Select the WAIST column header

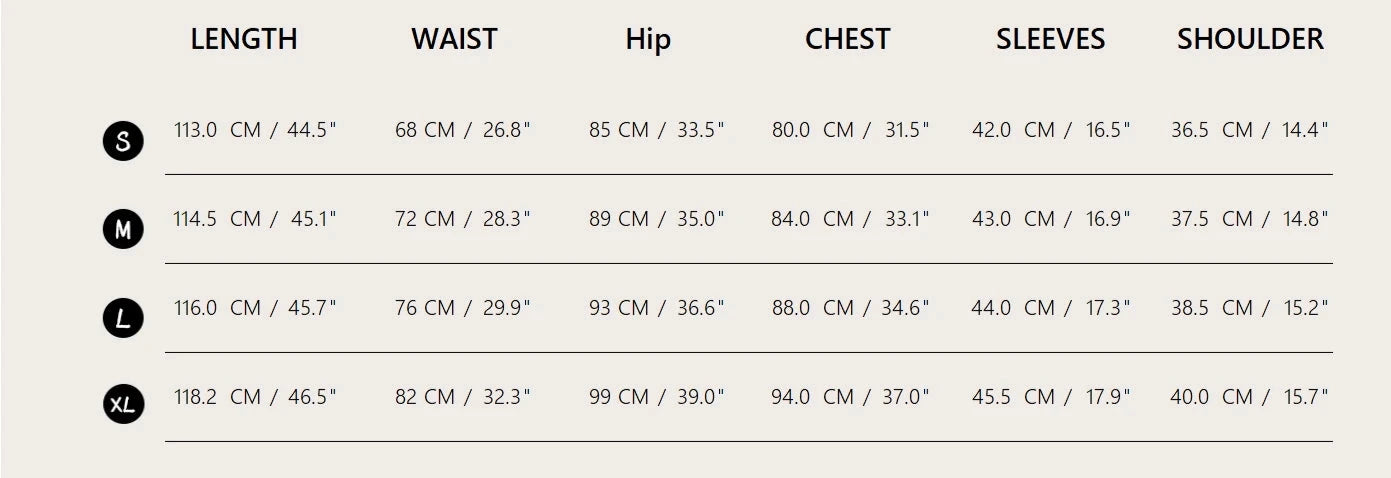454,39
